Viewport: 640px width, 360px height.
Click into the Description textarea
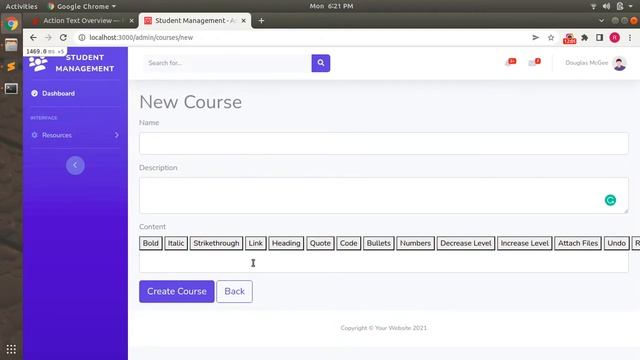click(x=384, y=195)
